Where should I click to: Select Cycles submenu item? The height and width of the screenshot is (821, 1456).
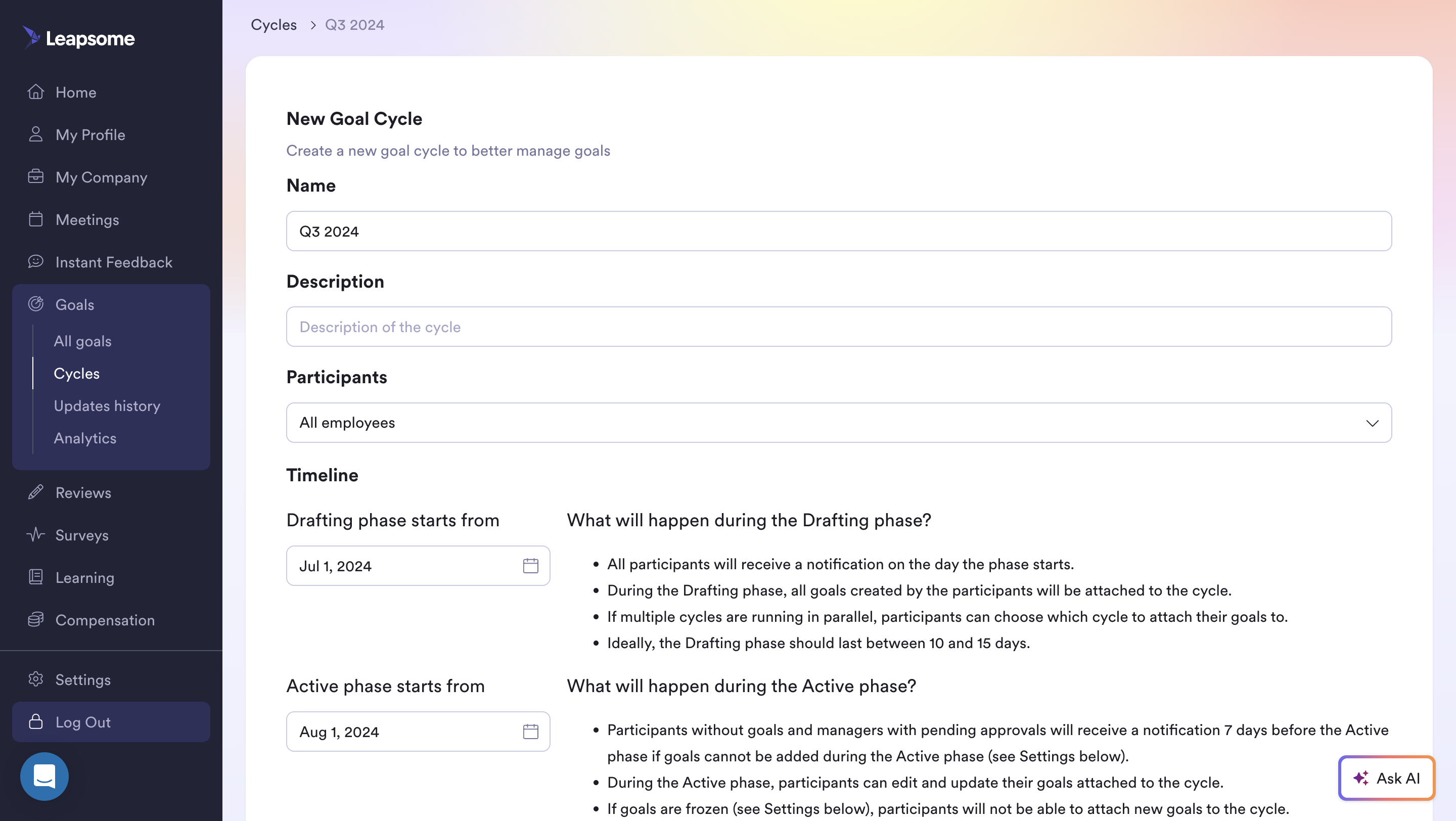coord(76,373)
